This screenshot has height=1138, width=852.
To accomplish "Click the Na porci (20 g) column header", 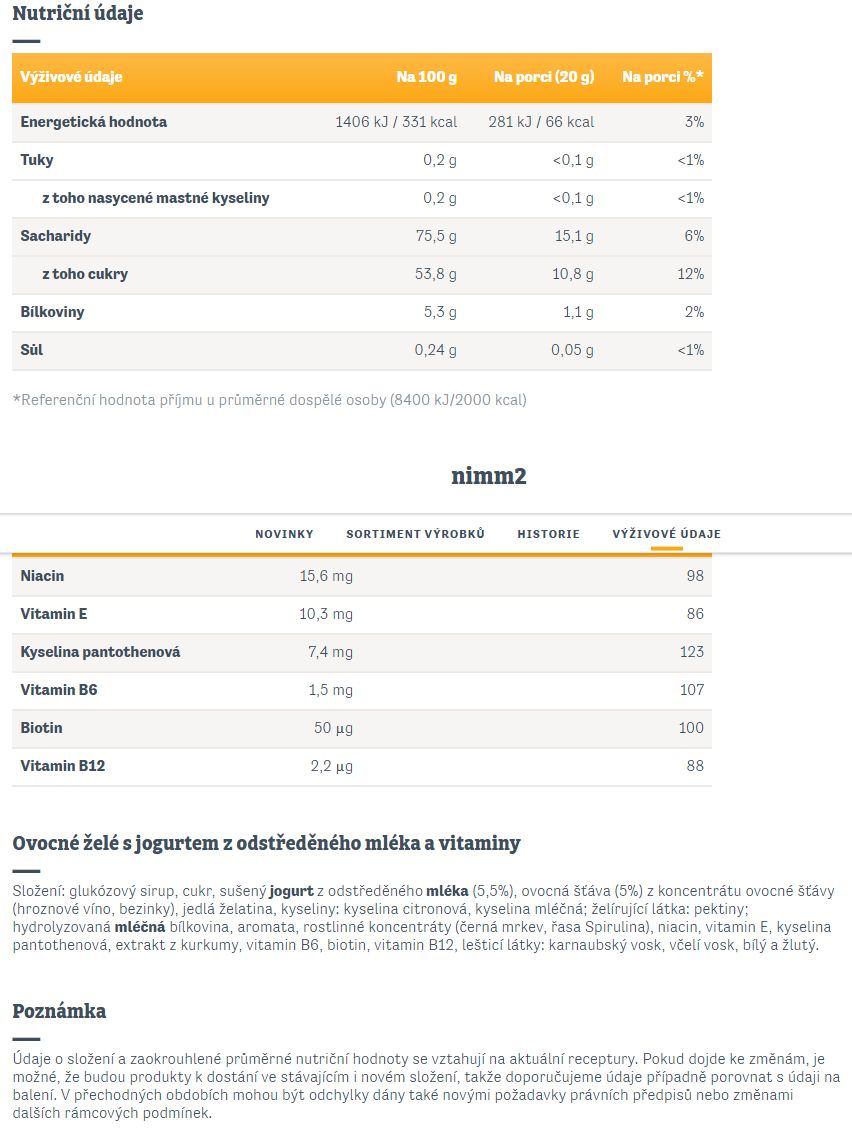I will click(x=544, y=77).
